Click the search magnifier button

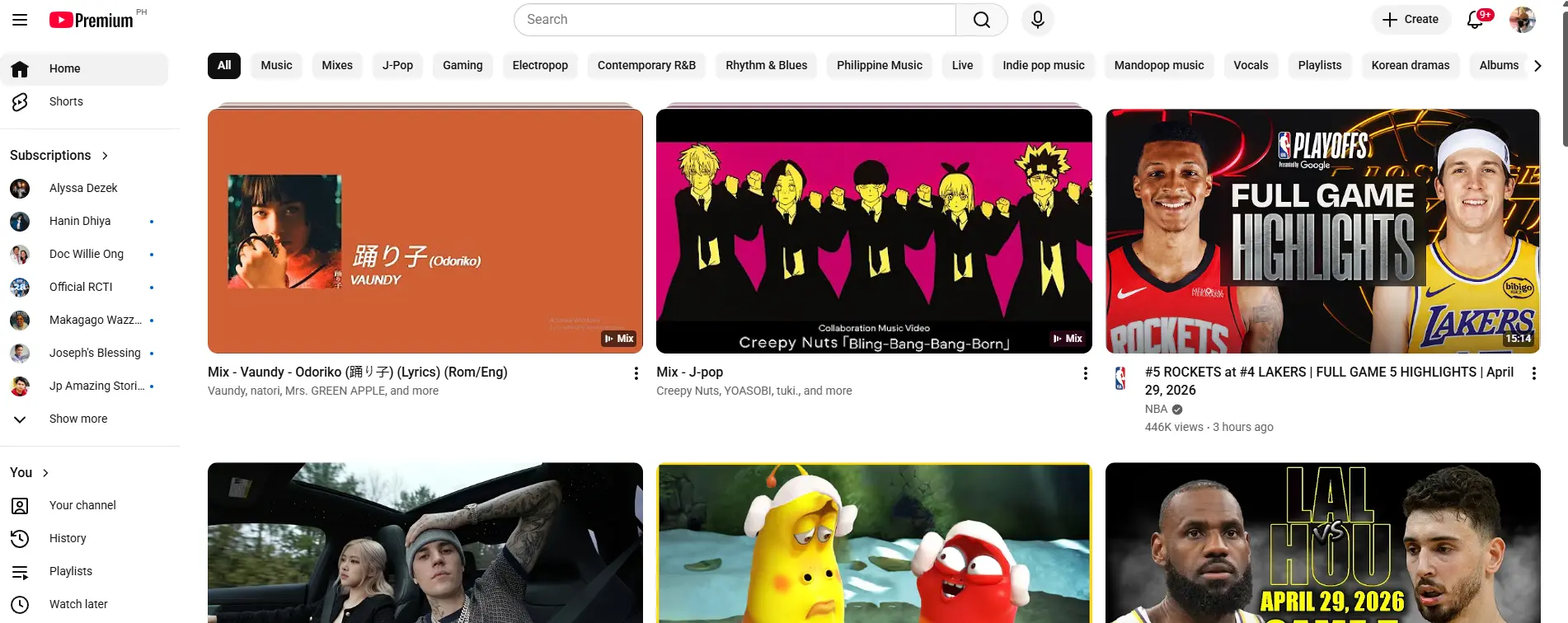[981, 20]
